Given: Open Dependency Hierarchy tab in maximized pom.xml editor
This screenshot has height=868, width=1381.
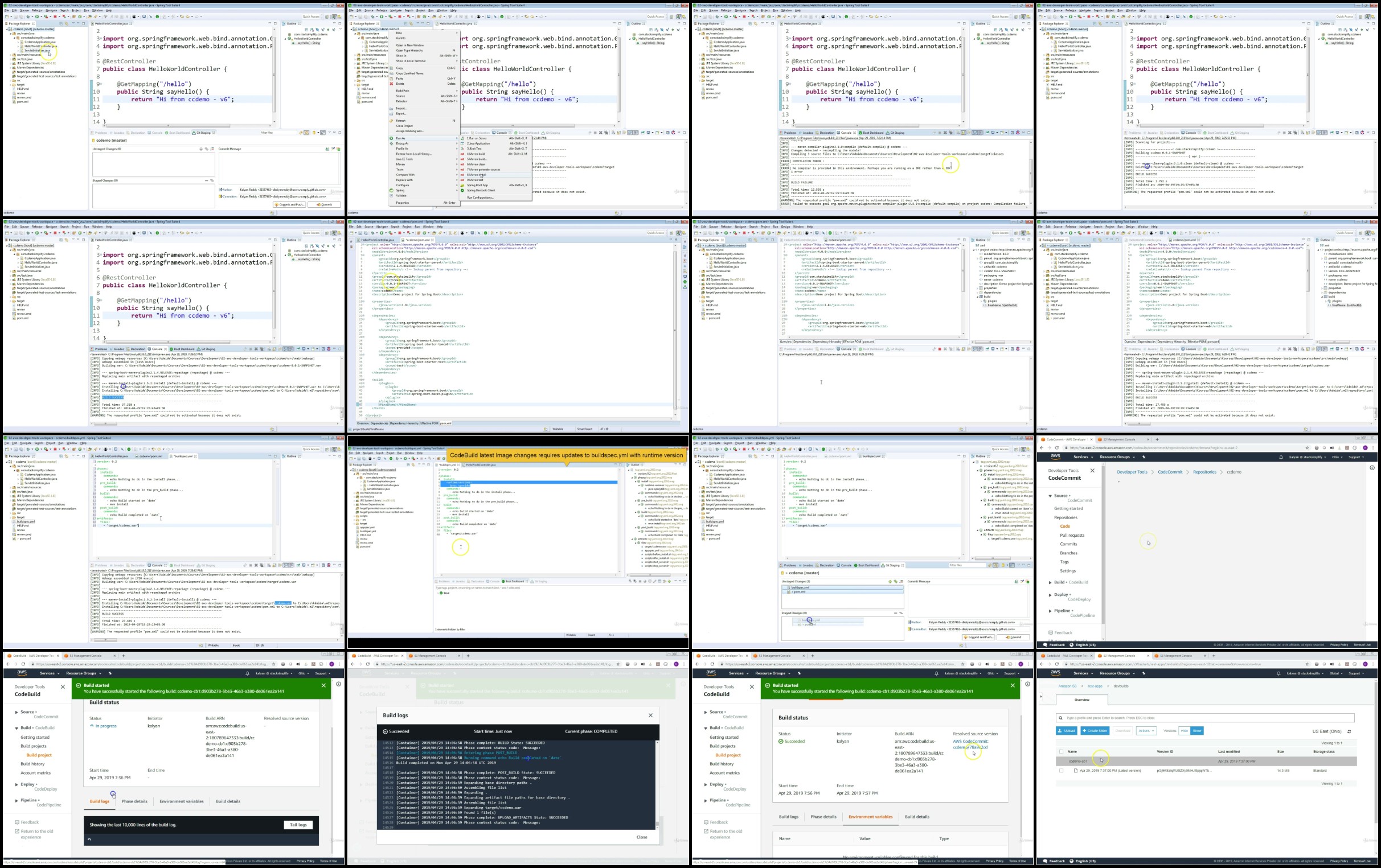Looking at the screenshot, I should click(404, 423).
